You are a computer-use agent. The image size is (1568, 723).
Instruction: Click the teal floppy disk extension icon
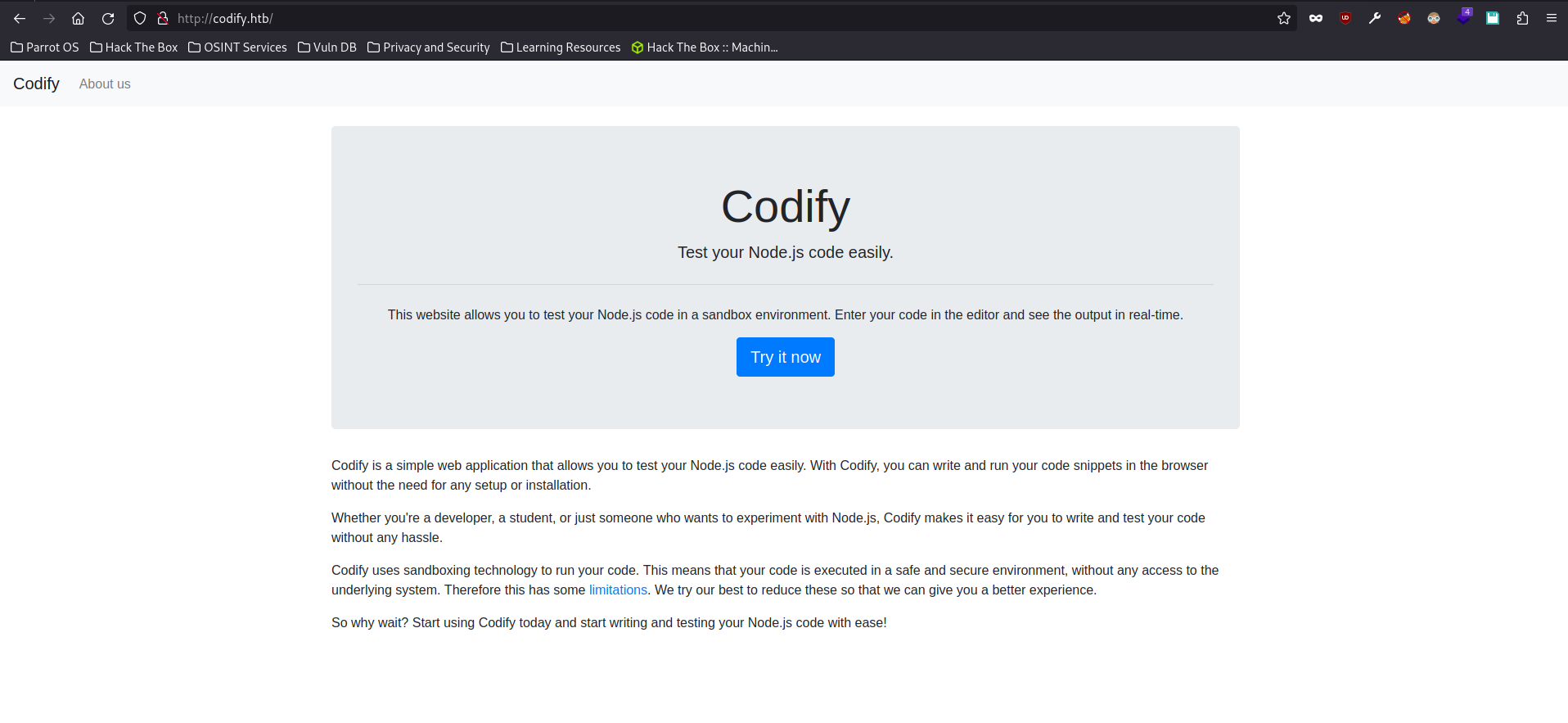1493,18
